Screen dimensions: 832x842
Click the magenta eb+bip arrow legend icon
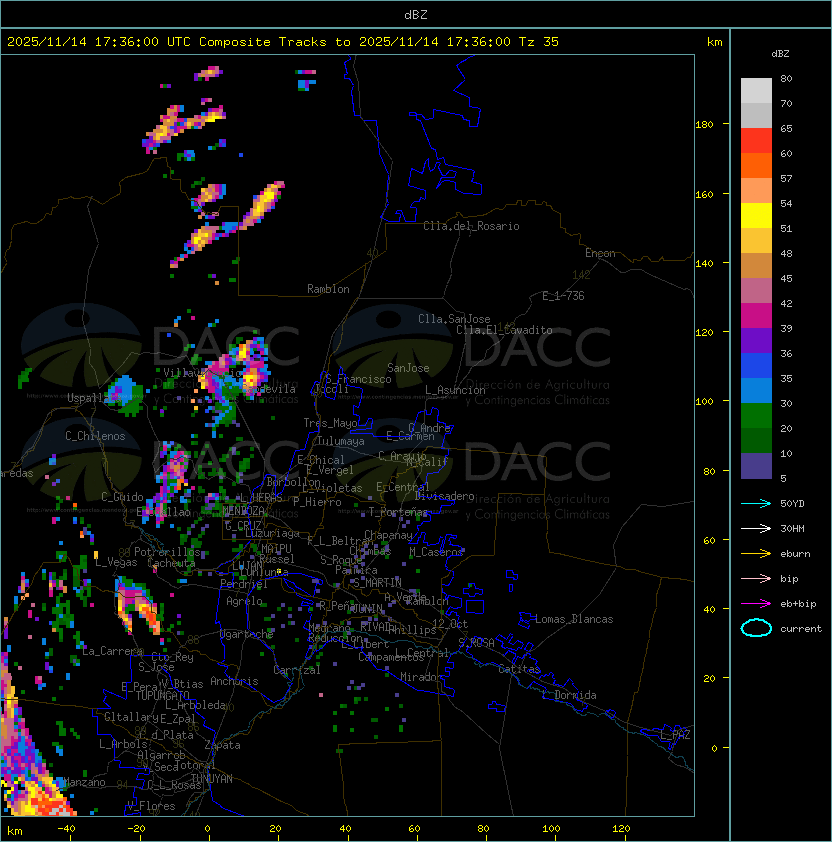pyautogui.click(x=756, y=604)
